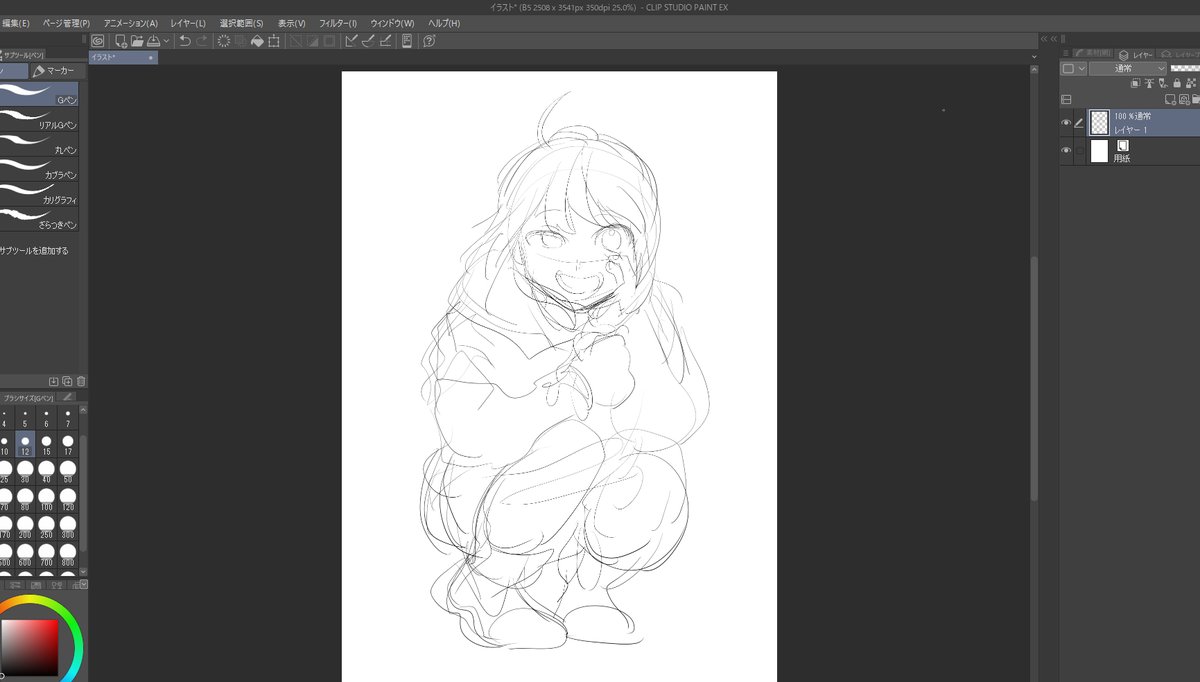Click the Scale/Rotate transform icon
The width and height of the screenshot is (1200, 682).
pos(274,41)
